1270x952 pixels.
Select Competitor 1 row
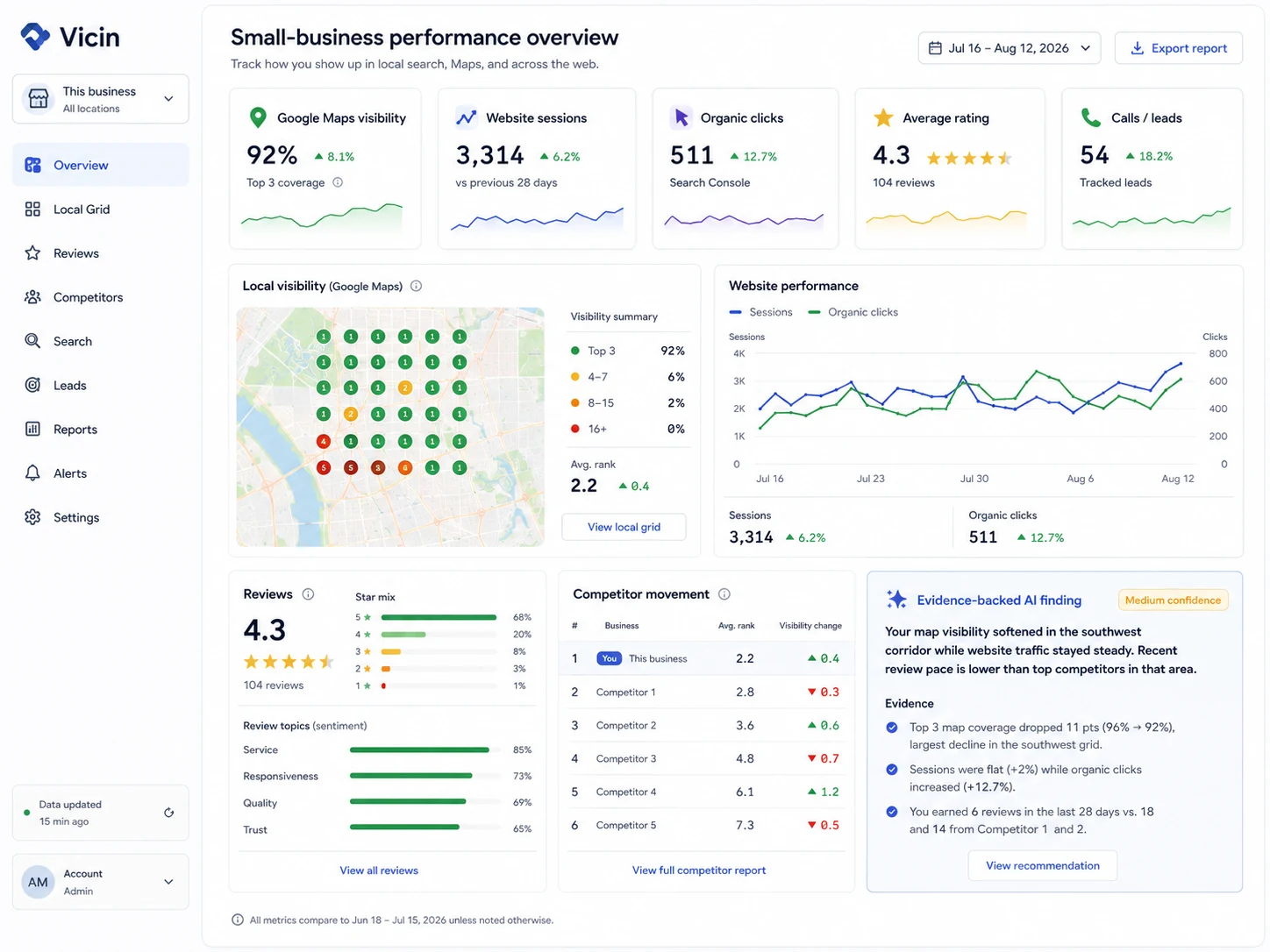click(707, 692)
